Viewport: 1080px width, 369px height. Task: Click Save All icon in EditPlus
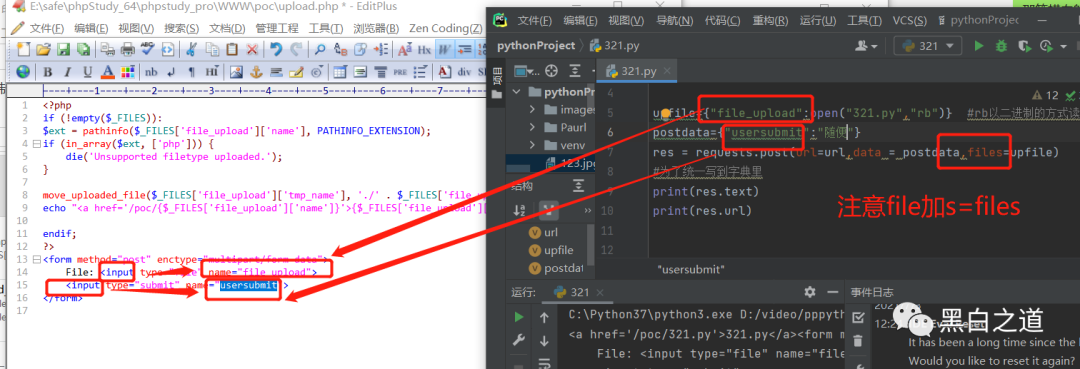pyautogui.click(x=83, y=49)
